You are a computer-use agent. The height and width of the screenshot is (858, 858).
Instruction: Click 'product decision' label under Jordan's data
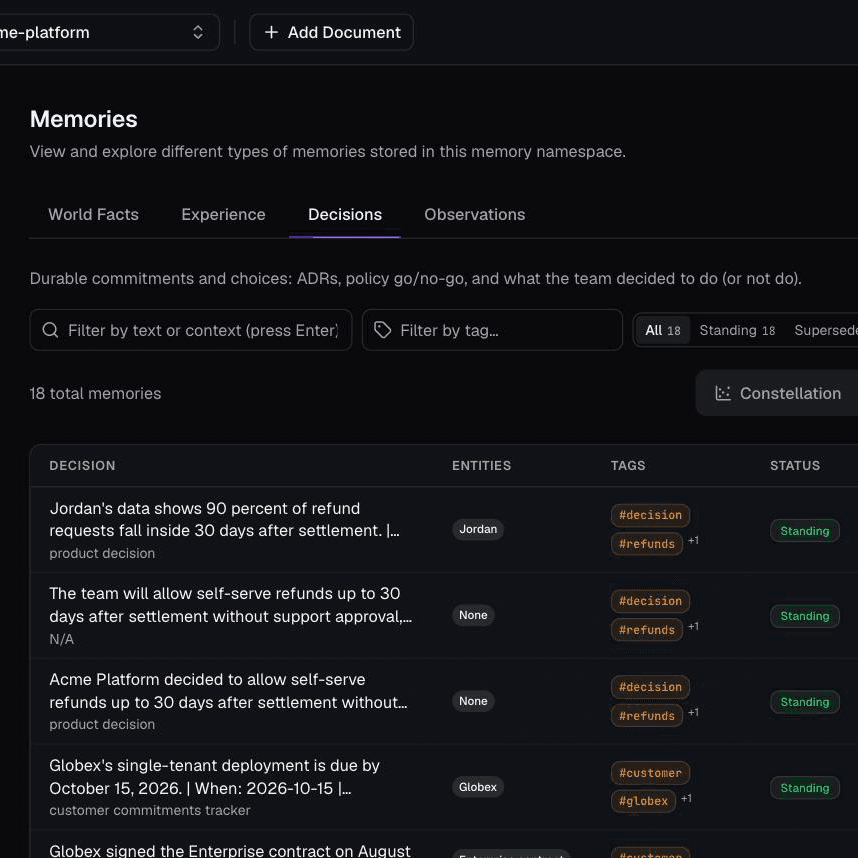click(x=102, y=553)
